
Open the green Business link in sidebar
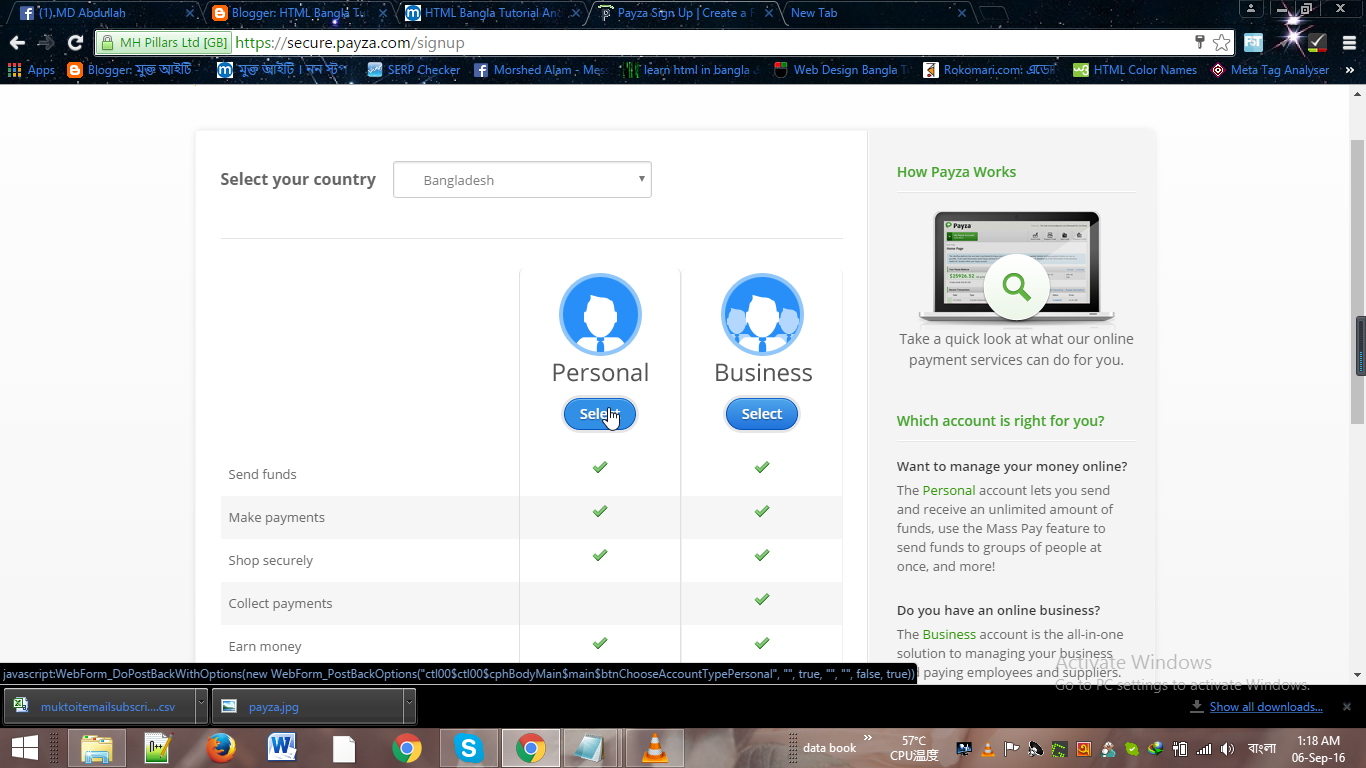coord(949,634)
